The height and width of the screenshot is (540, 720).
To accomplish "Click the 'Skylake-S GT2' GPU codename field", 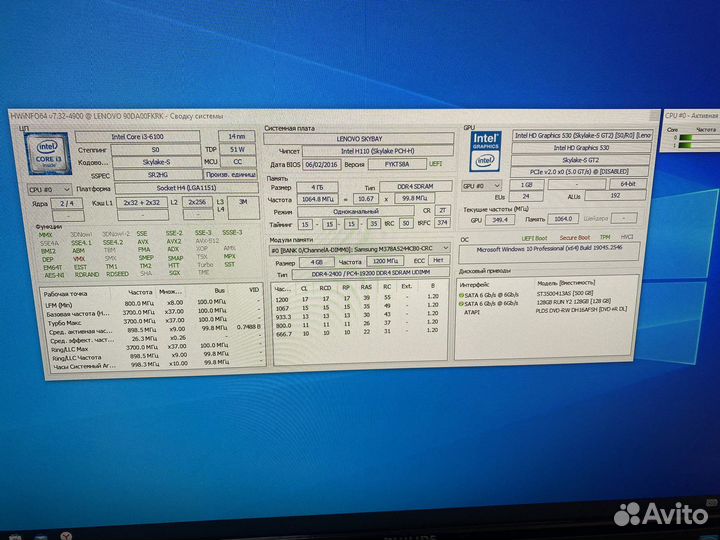I will click(x=580, y=160).
